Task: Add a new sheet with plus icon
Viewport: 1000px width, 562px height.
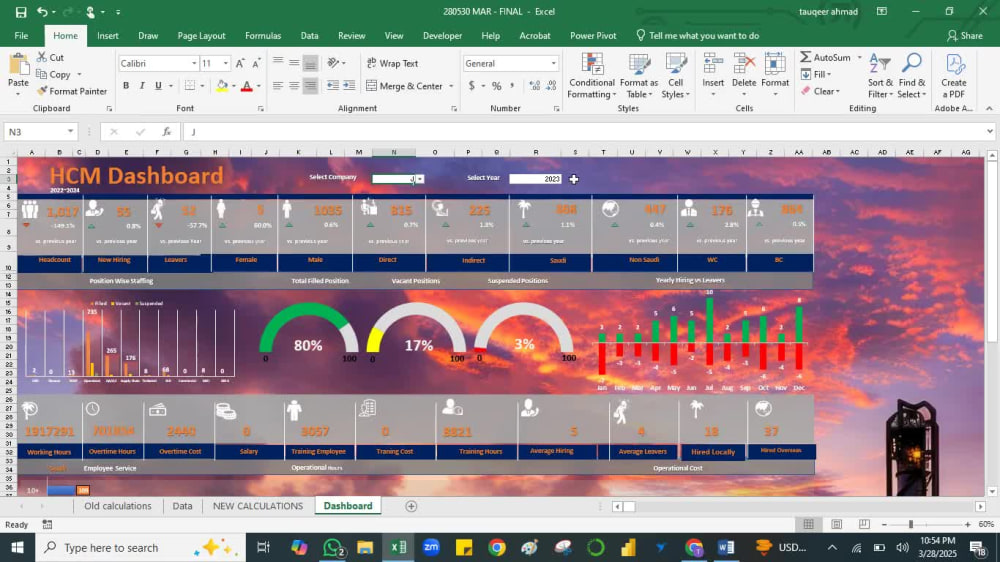Action: coord(411,506)
